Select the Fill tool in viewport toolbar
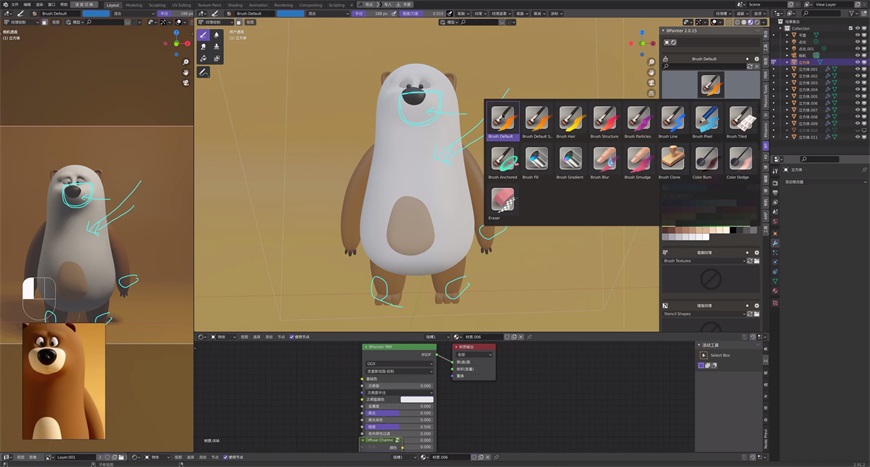Image resolution: width=870 pixels, height=467 pixels. 204,58
